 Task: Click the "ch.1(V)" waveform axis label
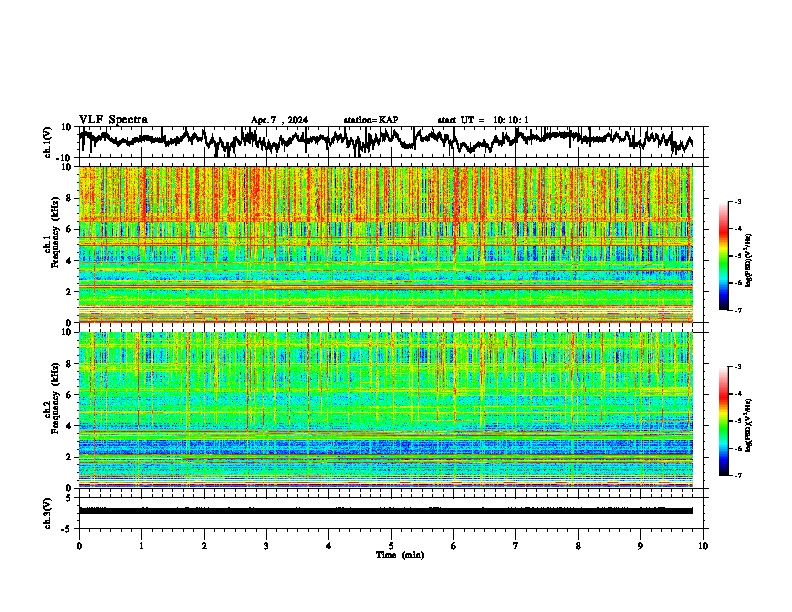(x=48, y=142)
